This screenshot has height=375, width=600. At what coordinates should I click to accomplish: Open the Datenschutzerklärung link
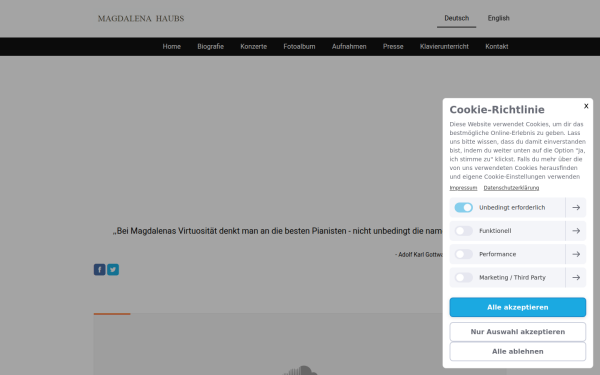pyautogui.click(x=511, y=188)
